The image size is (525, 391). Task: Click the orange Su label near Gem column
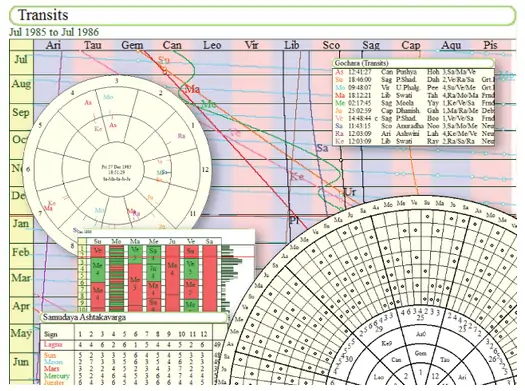(x=164, y=60)
